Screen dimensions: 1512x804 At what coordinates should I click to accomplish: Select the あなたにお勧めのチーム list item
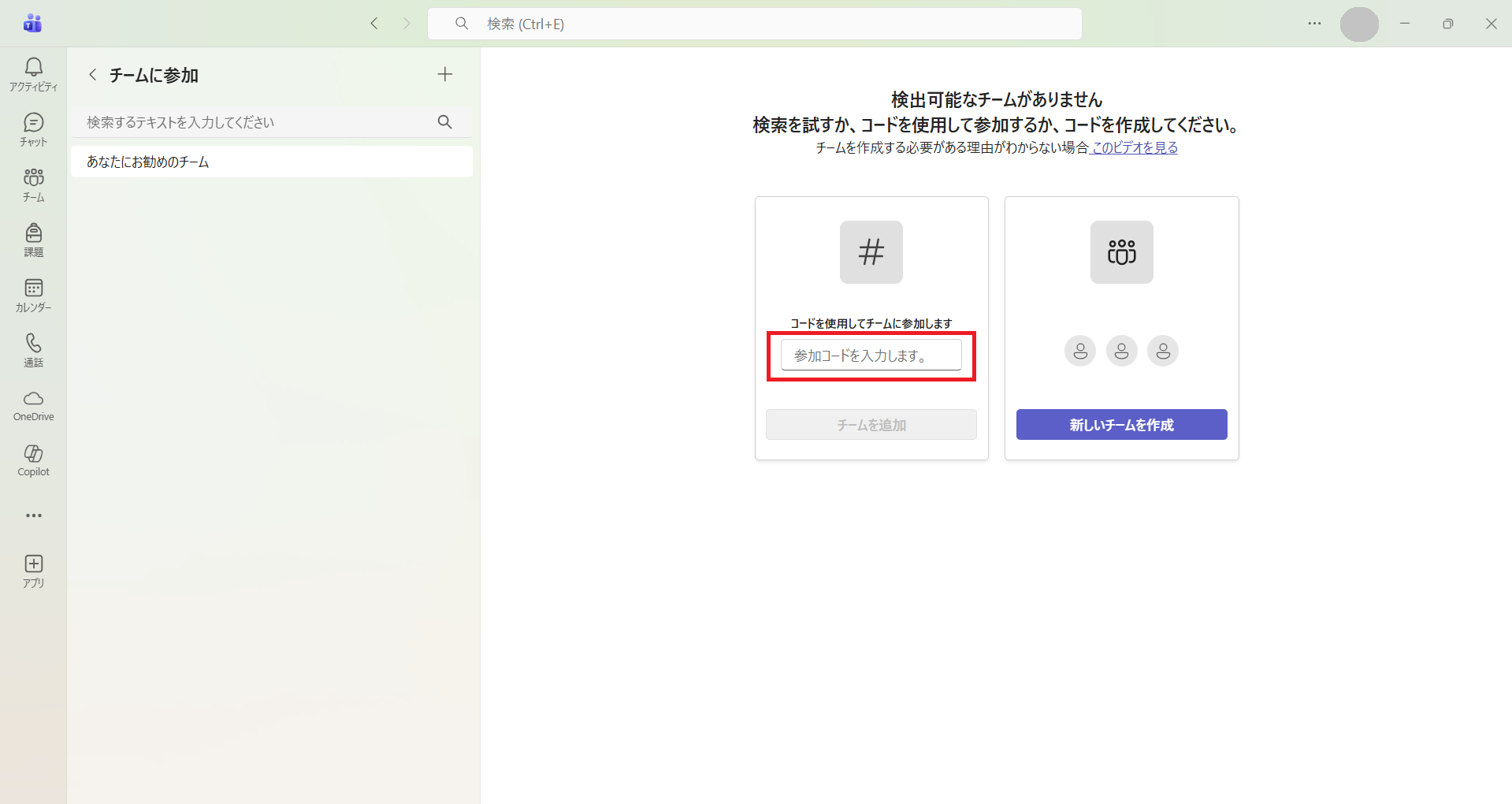coord(272,162)
